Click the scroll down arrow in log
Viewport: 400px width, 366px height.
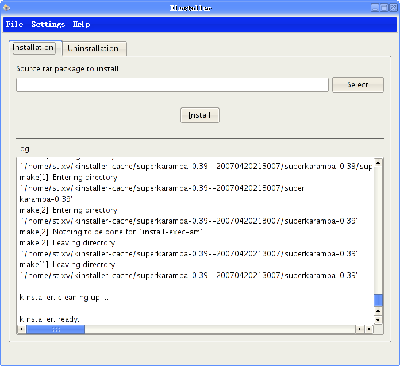(378, 320)
